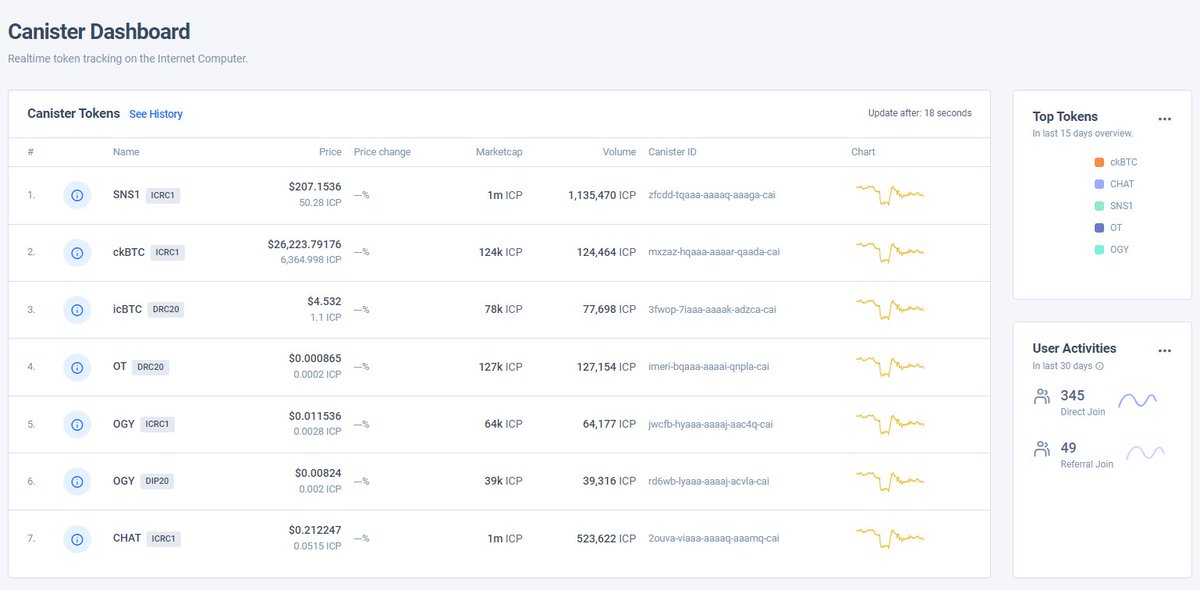Click the Update after seconds countdown
This screenshot has width=1200, height=590.
pos(920,113)
